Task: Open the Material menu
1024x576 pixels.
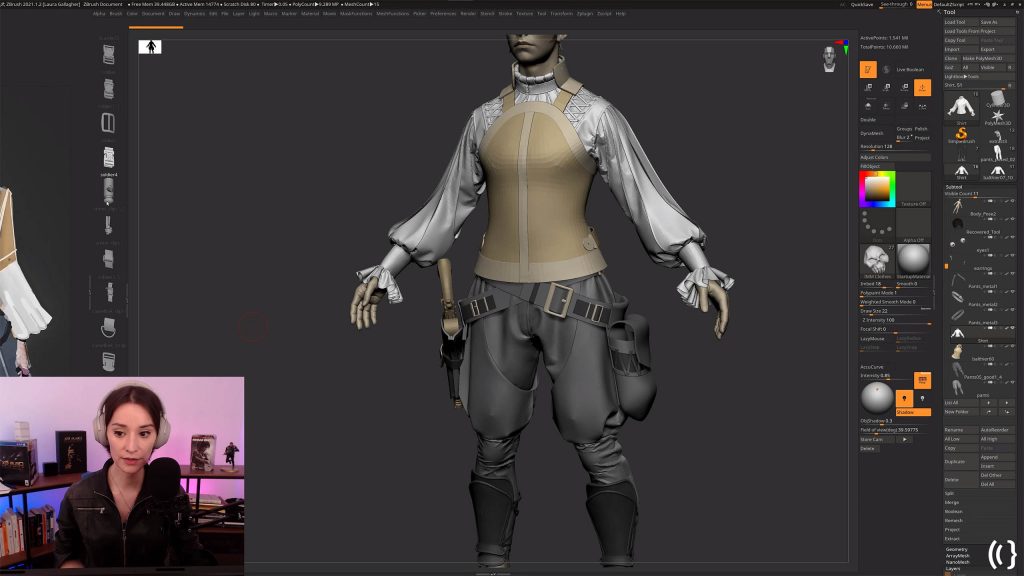Action: 310,13
